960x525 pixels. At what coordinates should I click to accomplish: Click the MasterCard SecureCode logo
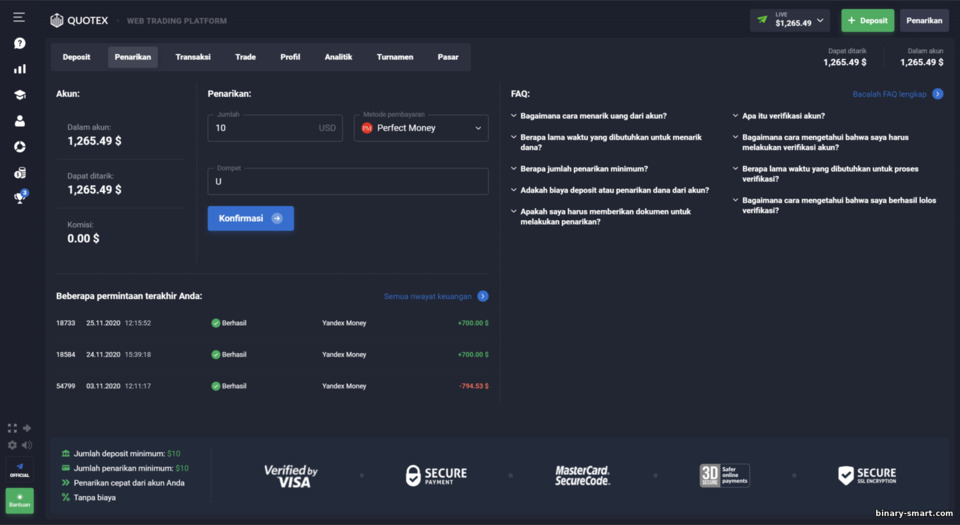(x=582, y=475)
